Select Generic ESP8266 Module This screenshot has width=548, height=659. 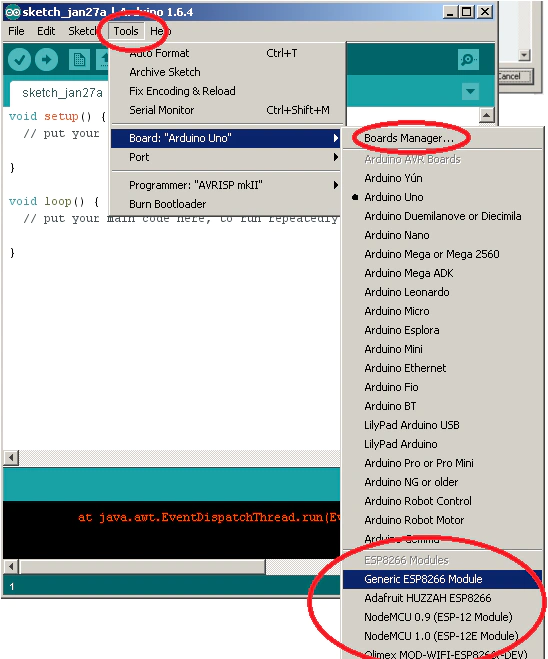click(x=443, y=579)
